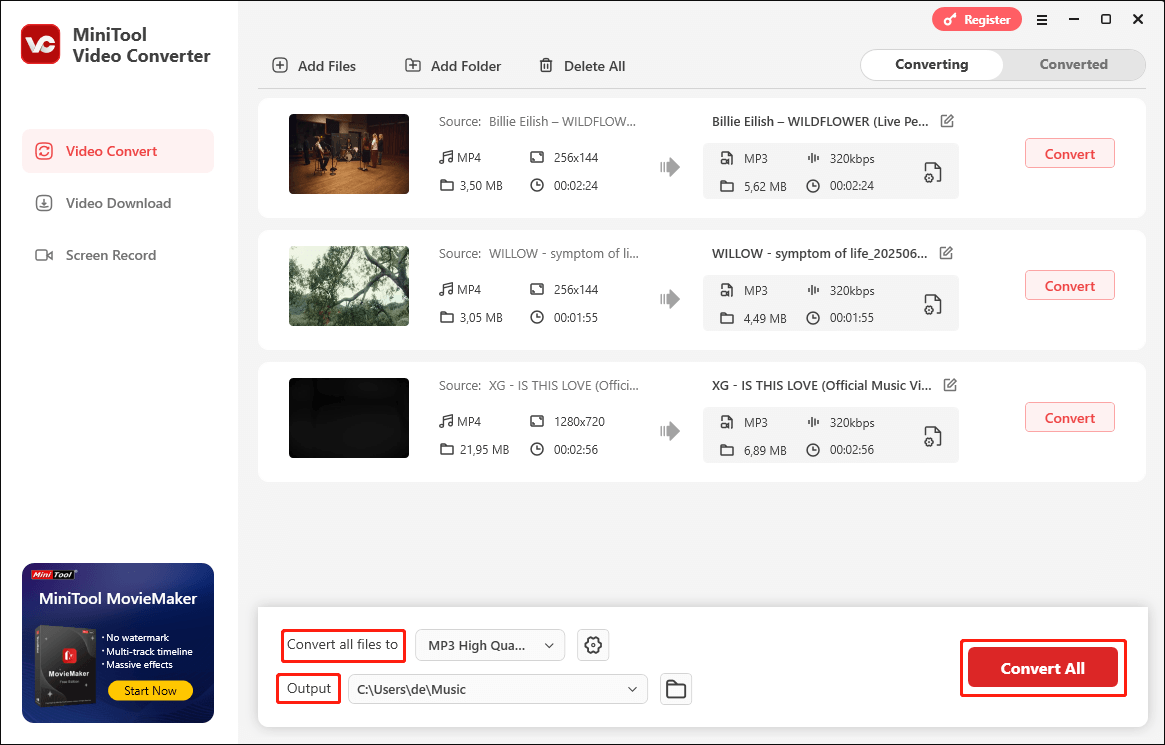Click output title 'WILLOW - symptom of life_202506...'
Screen dimensions: 1165x745
[x=820, y=253]
